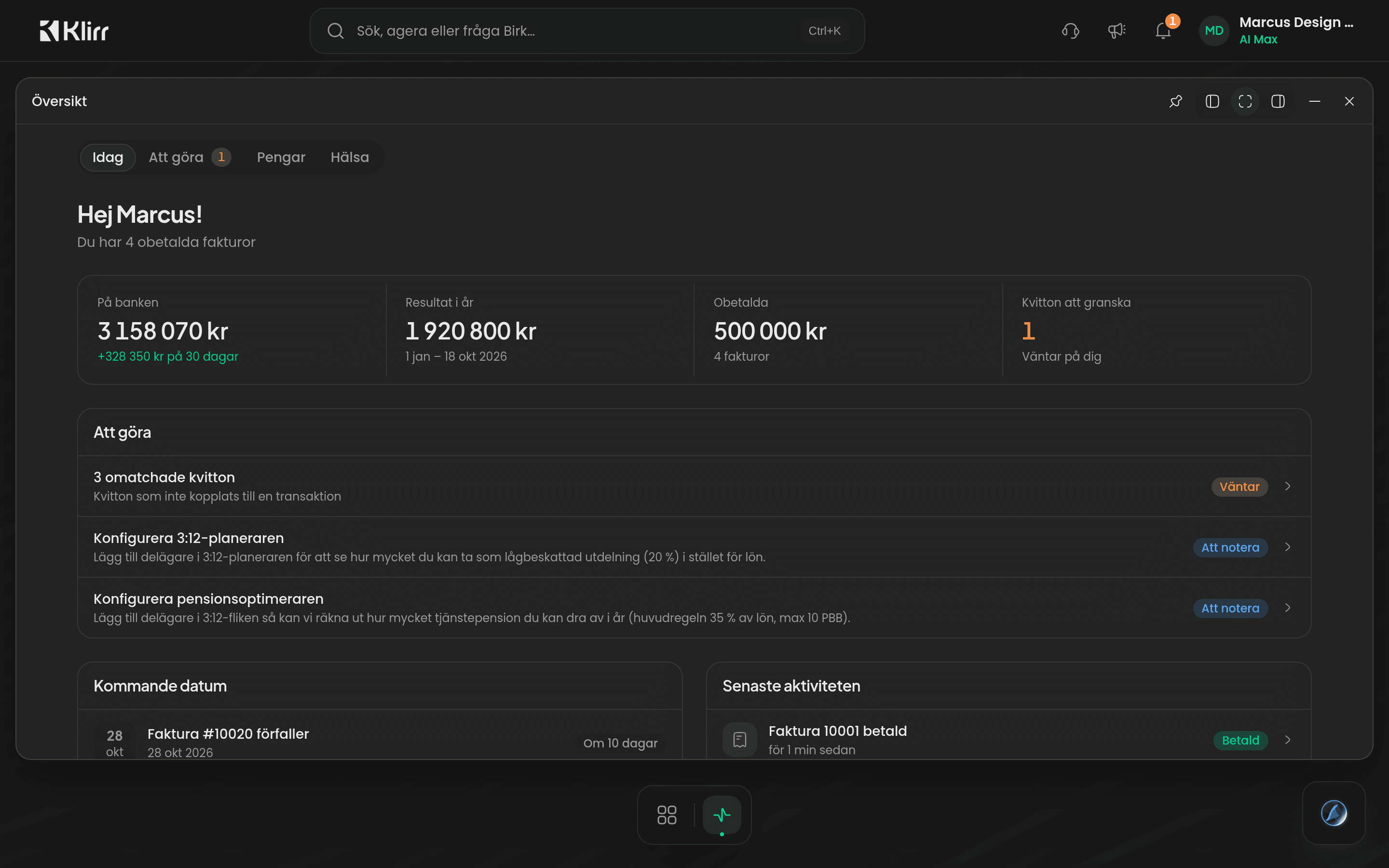Open the Resultat i år card

(540, 330)
